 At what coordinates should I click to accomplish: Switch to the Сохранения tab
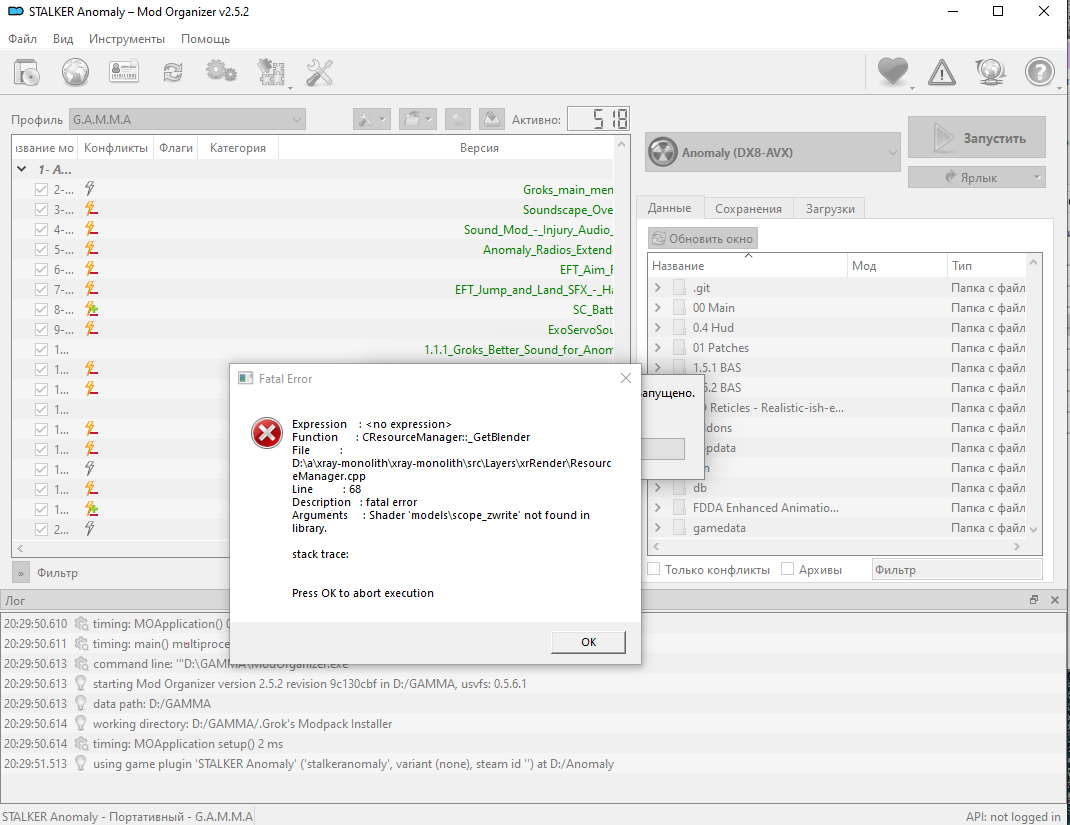[x=748, y=209]
